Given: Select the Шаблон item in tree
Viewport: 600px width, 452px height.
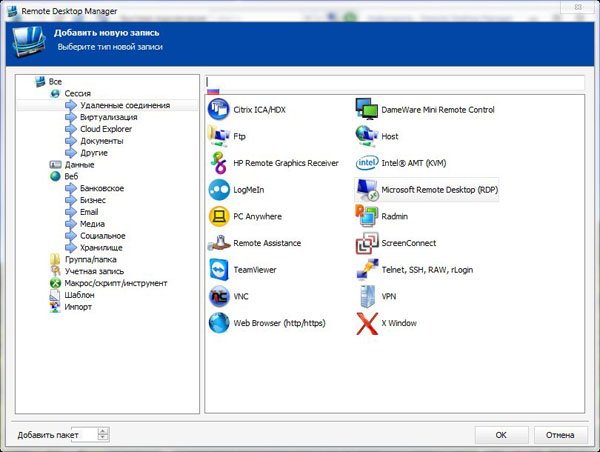Looking at the screenshot, I should point(79,295).
